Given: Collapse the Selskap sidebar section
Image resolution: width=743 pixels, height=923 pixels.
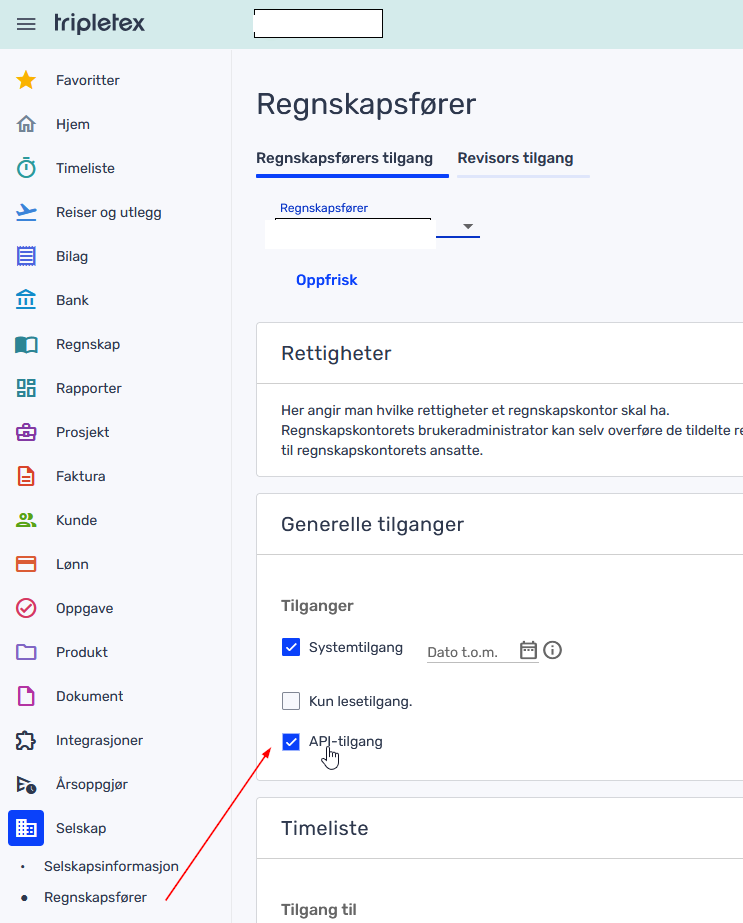Looking at the screenshot, I should (x=26, y=828).
